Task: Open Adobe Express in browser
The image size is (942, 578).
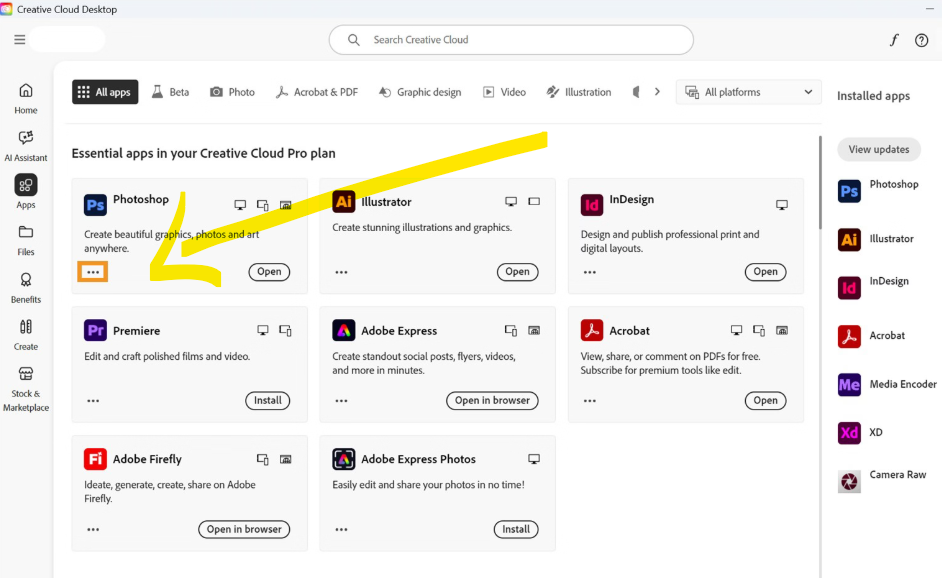Action: [x=492, y=400]
